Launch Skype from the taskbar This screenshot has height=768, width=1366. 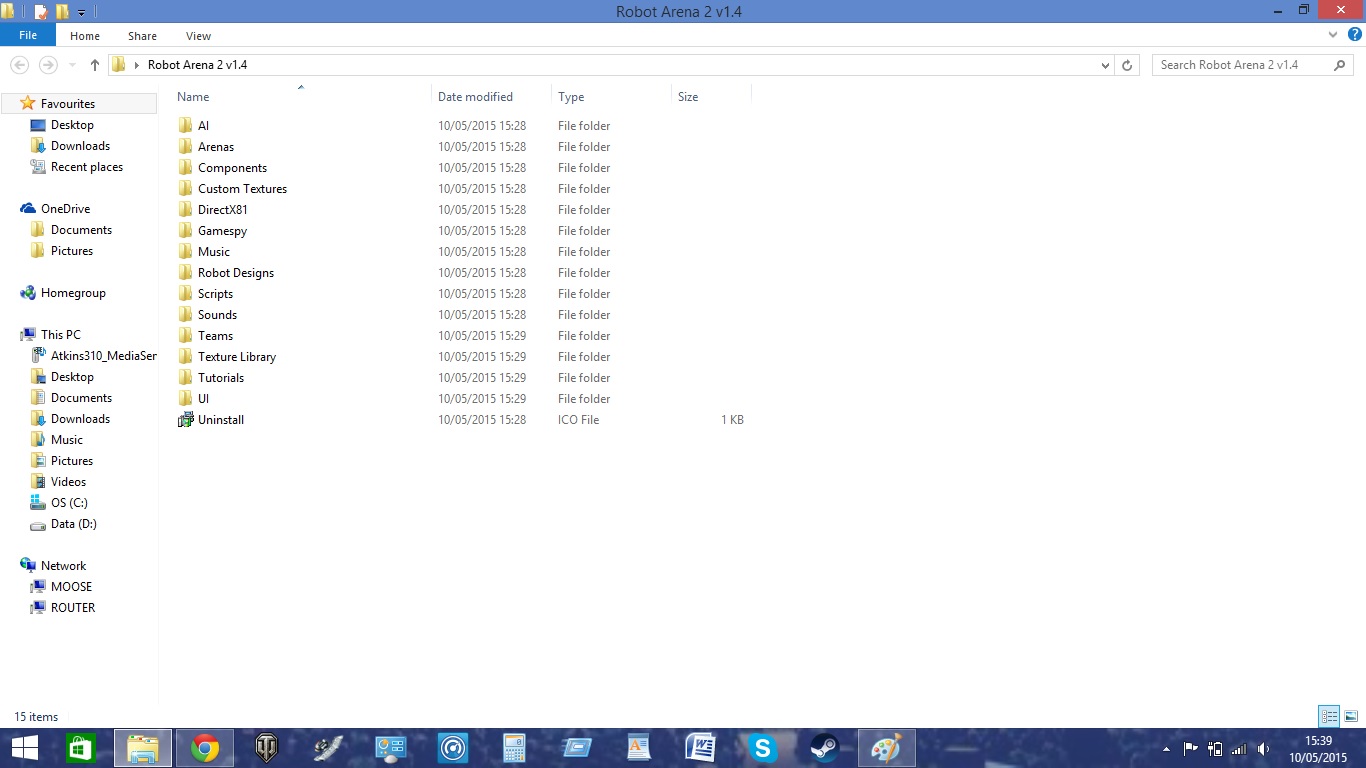[x=762, y=748]
